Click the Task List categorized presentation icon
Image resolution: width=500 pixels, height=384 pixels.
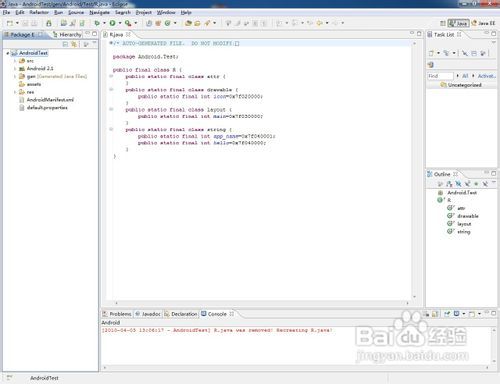pyautogui.click(x=446, y=53)
